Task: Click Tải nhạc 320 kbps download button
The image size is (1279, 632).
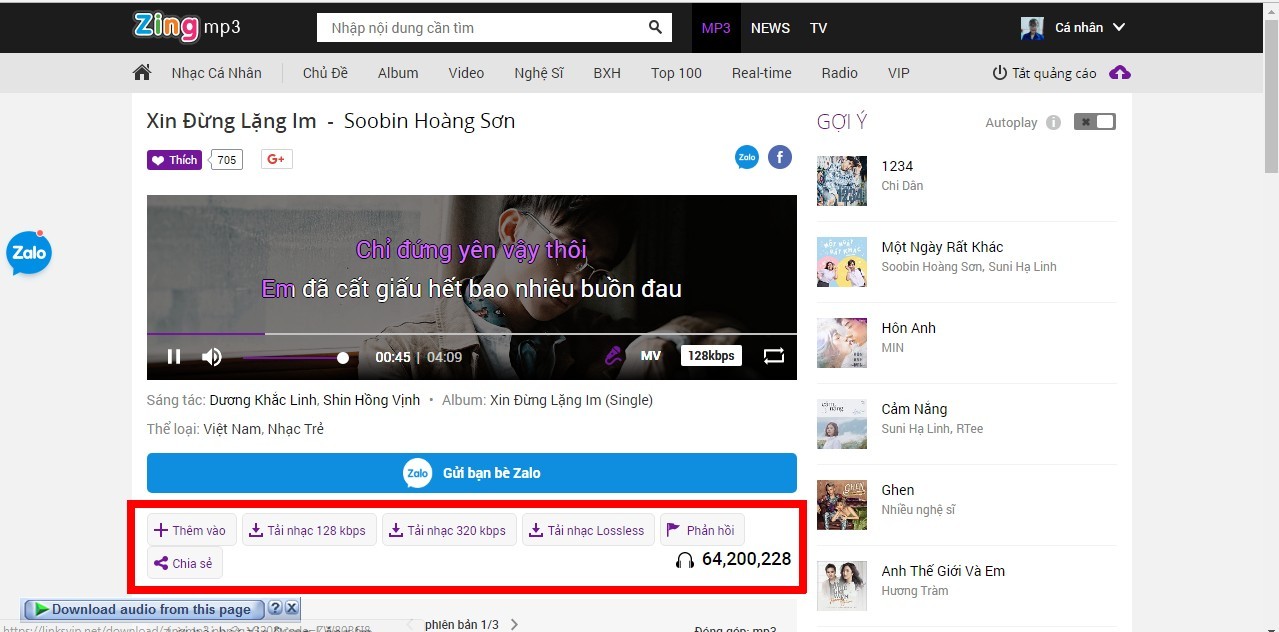Action: [448, 530]
